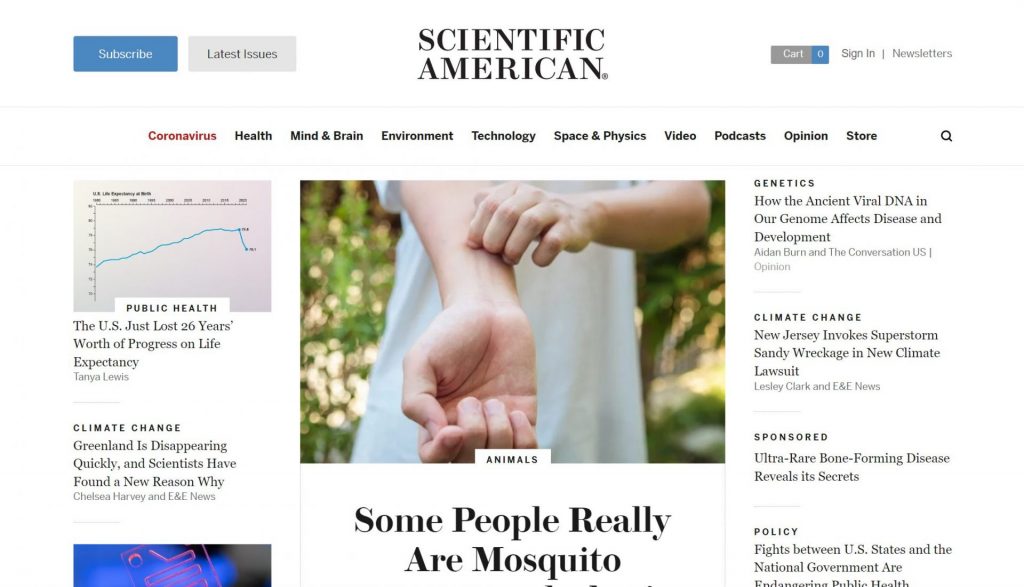Open the Ancient Viral DNA article
The height and width of the screenshot is (587, 1024).
(848, 219)
